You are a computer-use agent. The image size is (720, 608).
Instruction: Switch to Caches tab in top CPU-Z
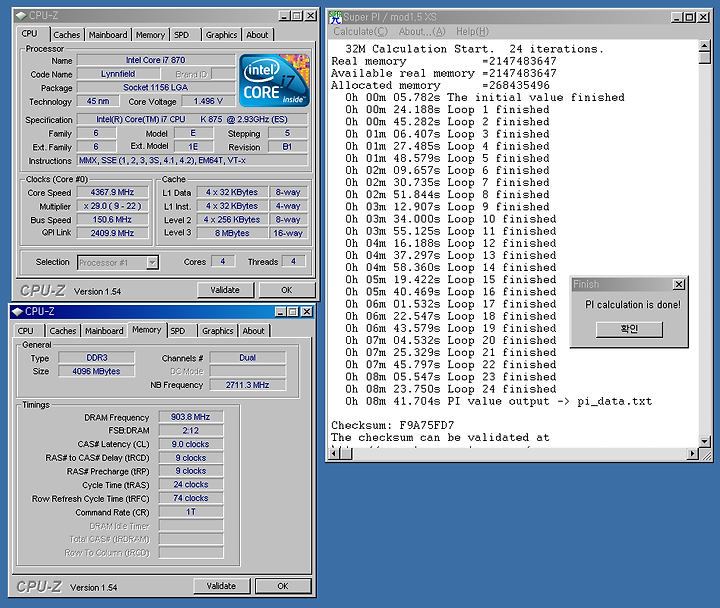(67, 35)
